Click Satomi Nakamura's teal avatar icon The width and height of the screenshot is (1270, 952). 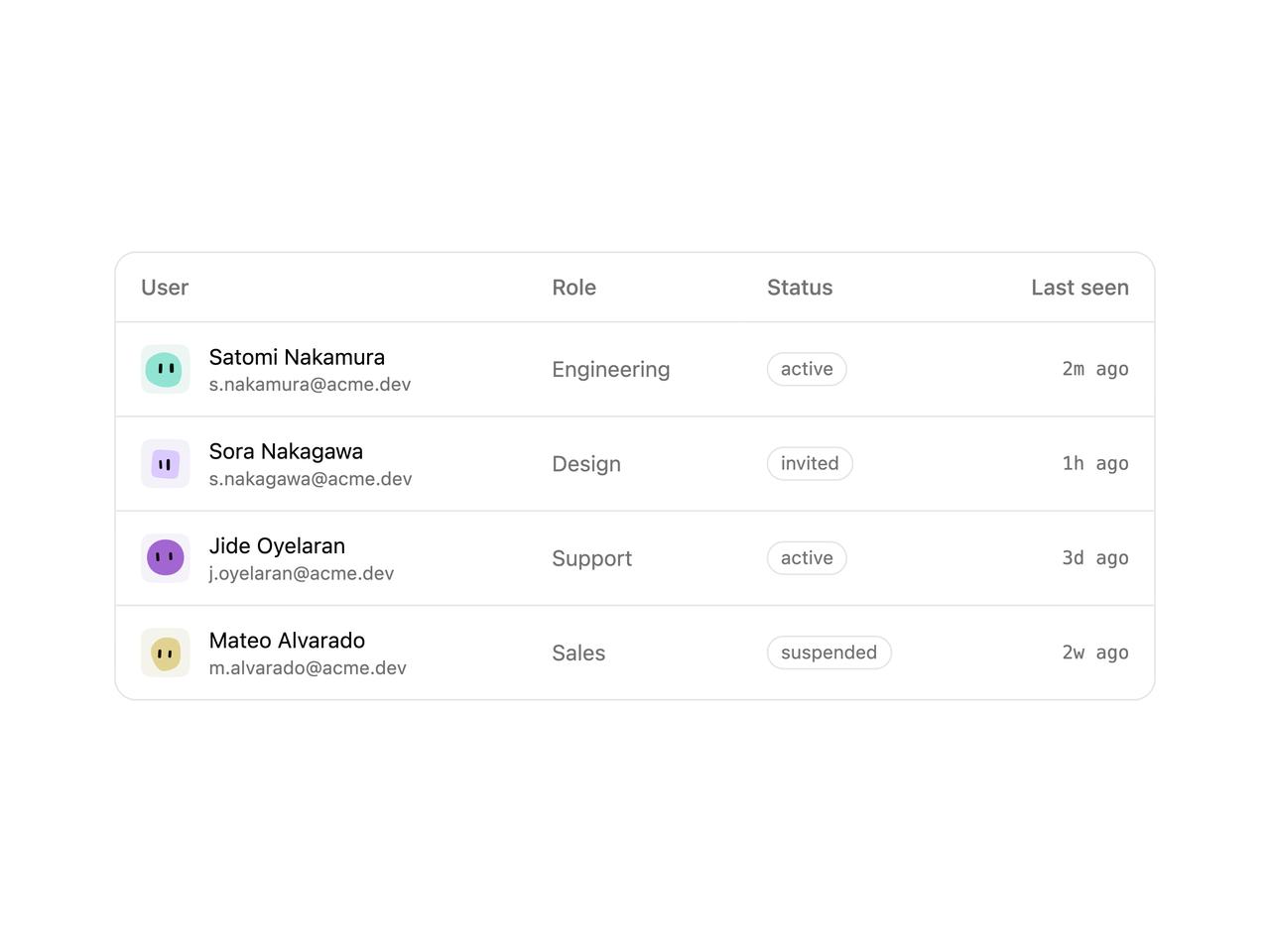click(x=166, y=370)
